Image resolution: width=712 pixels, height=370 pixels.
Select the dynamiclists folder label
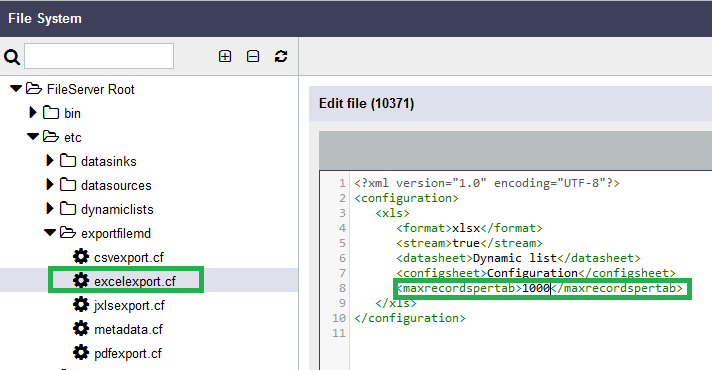pyautogui.click(x=117, y=210)
